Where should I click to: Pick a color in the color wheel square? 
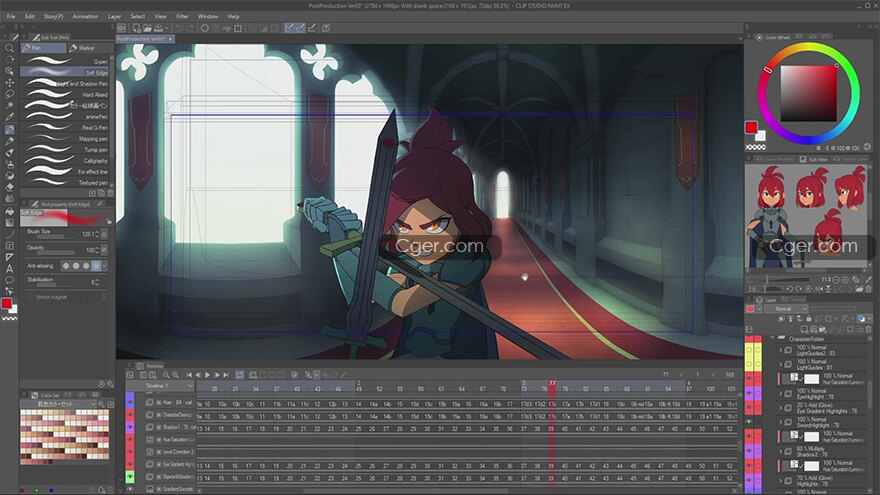click(808, 93)
